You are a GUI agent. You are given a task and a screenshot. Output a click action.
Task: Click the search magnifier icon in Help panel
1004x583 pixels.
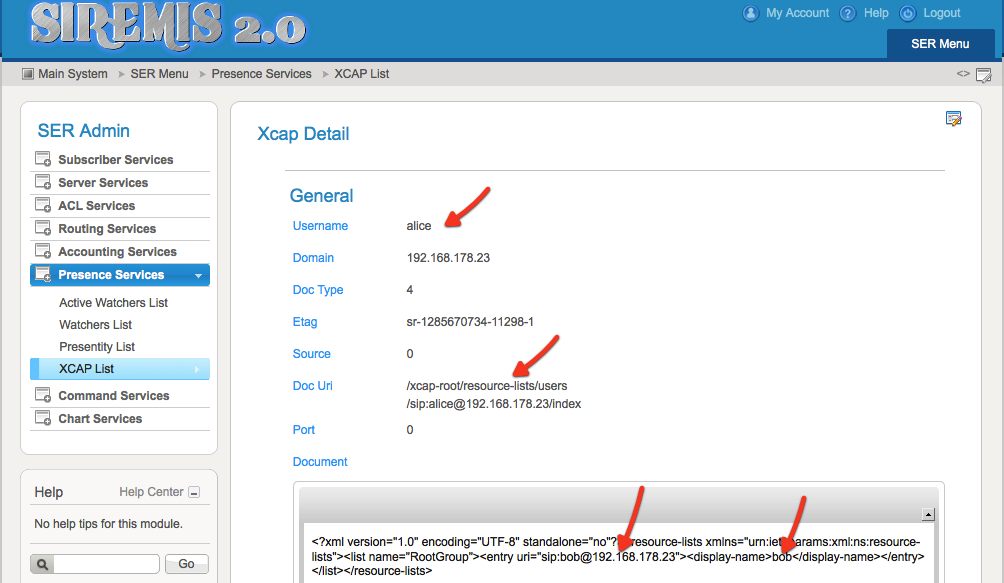pyautogui.click(x=40, y=564)
